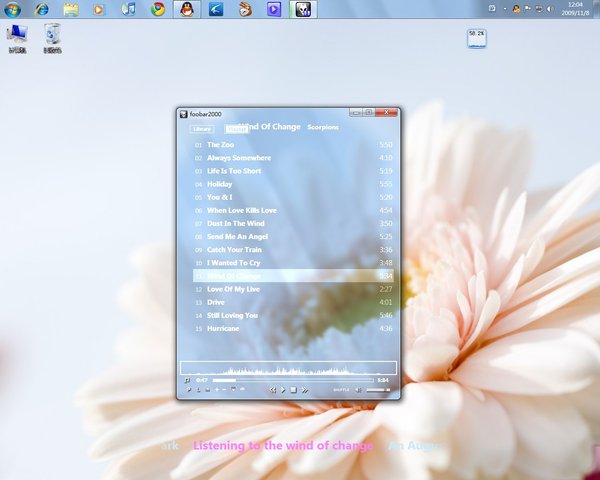Click the foobar2000 title bar icon
The height and width of the screenshot is (480, 600).
point(184,114)
